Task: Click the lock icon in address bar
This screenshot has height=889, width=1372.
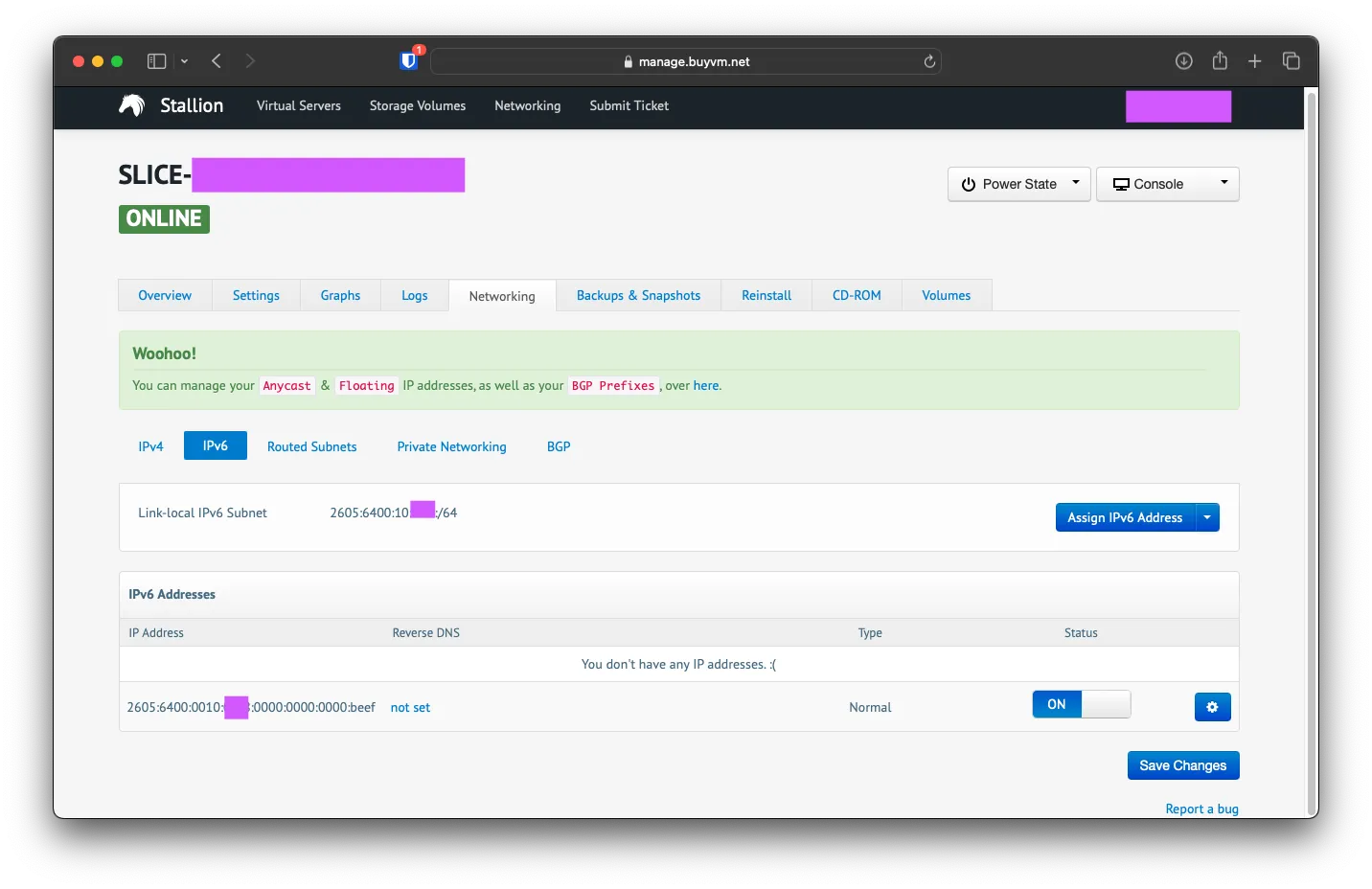Action: coord(629,61)
